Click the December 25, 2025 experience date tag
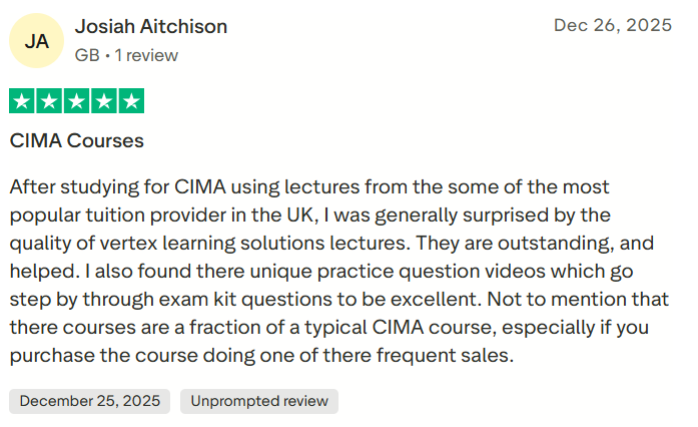This screenshot has height=427, width=698. click(x=90, y=401)
